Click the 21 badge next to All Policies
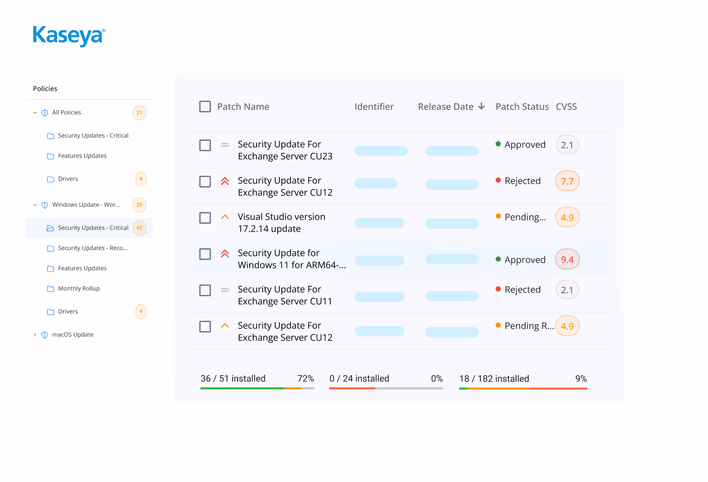This screenshot has height=482, width=708. 140,112
